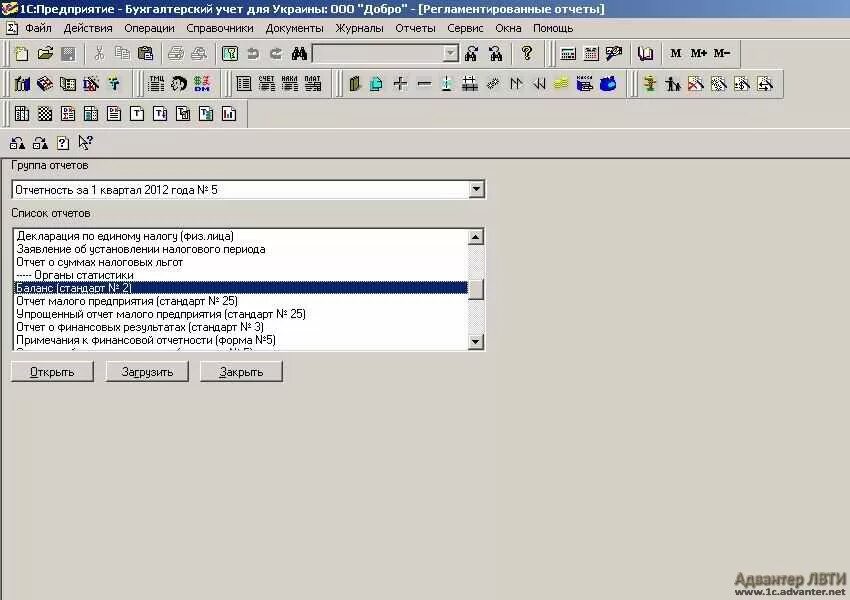
Task: Click the Открыть button
Action: (x=52, y=372)
